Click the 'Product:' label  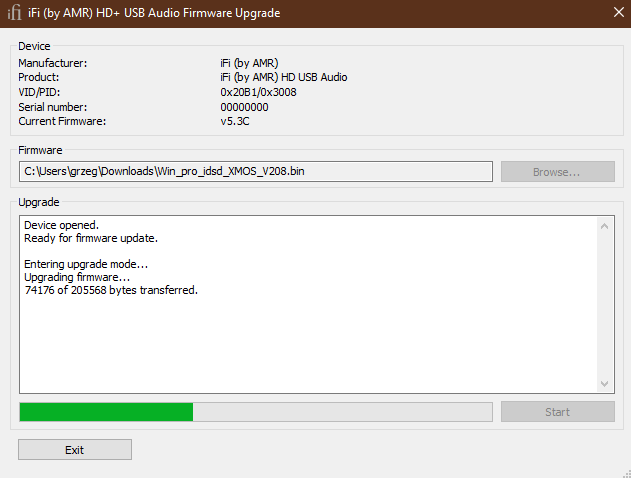[x=39, y=77]
